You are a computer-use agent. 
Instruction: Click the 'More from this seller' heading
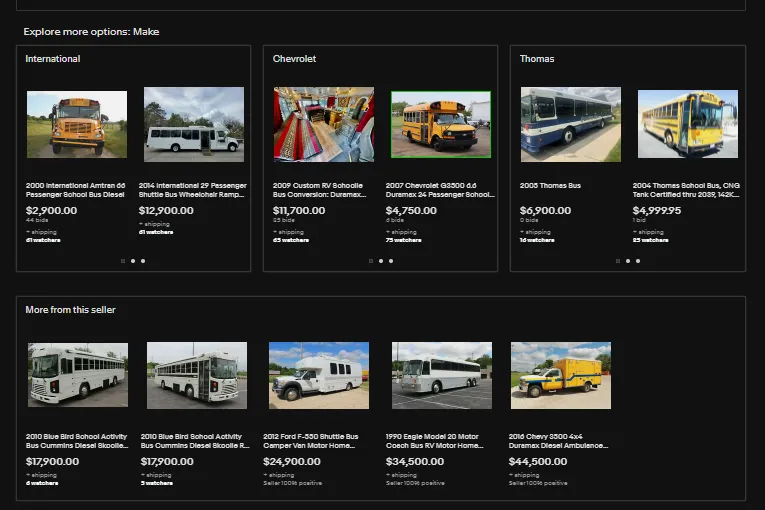click(70, 310)
